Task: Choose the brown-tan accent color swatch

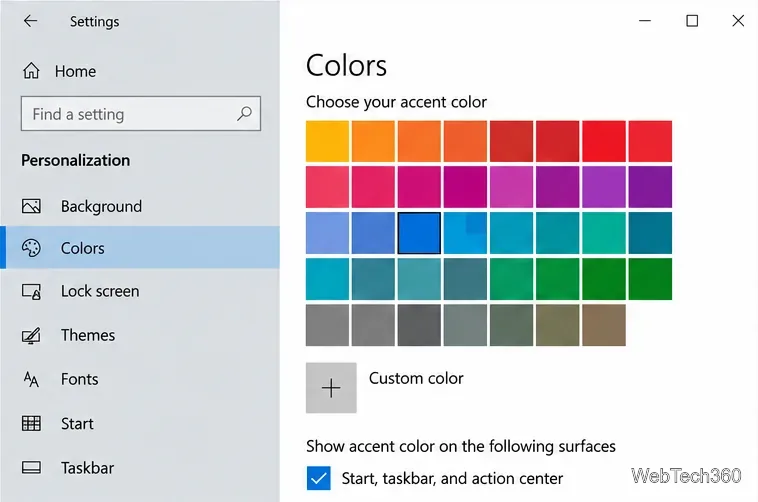Action: pyautogui.click(x=604, y=325)
